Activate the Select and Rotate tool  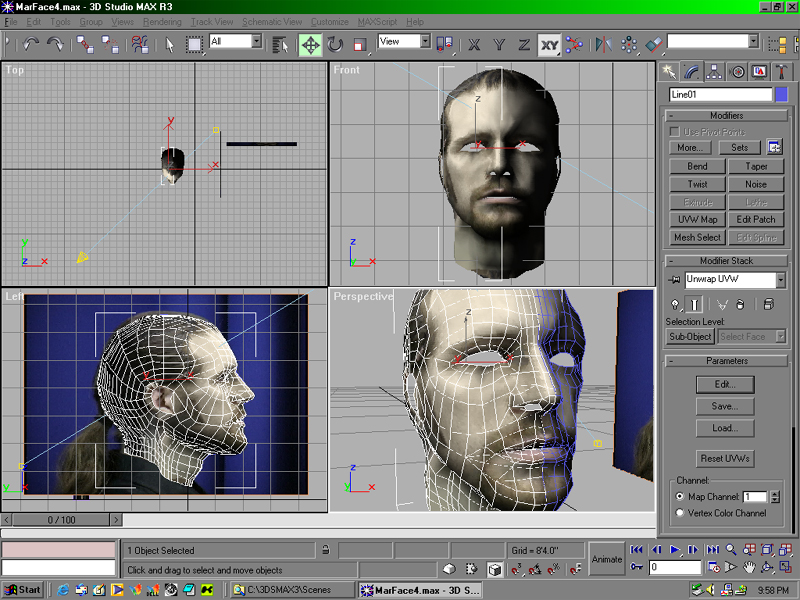click(335, 44)
